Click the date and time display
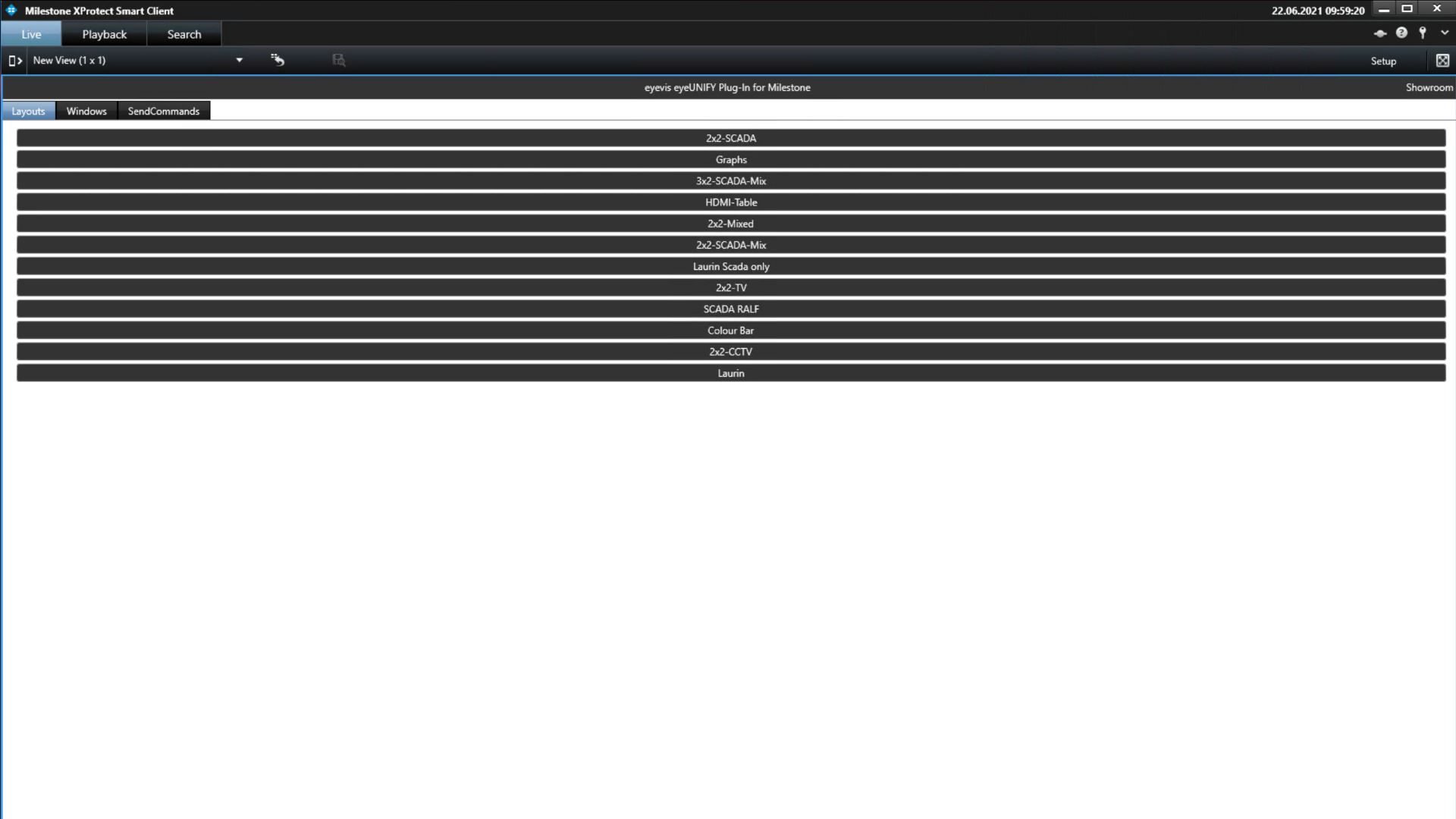The image size is (1456, 819). click(x=1318, y=11)
